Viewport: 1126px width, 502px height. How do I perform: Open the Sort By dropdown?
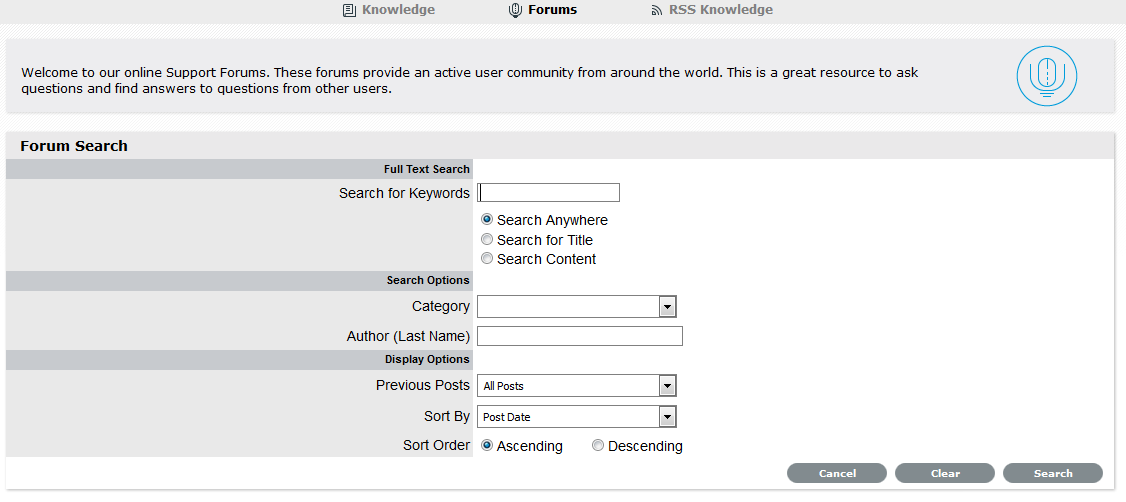tap(577, 417)
